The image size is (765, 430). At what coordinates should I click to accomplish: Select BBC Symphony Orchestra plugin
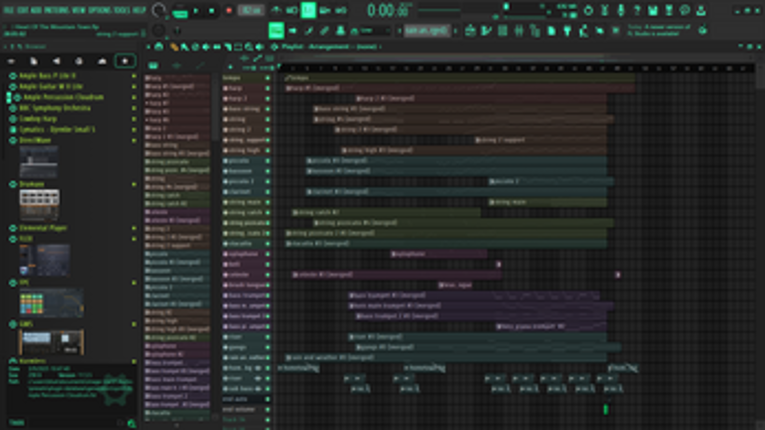pos(55,108)
